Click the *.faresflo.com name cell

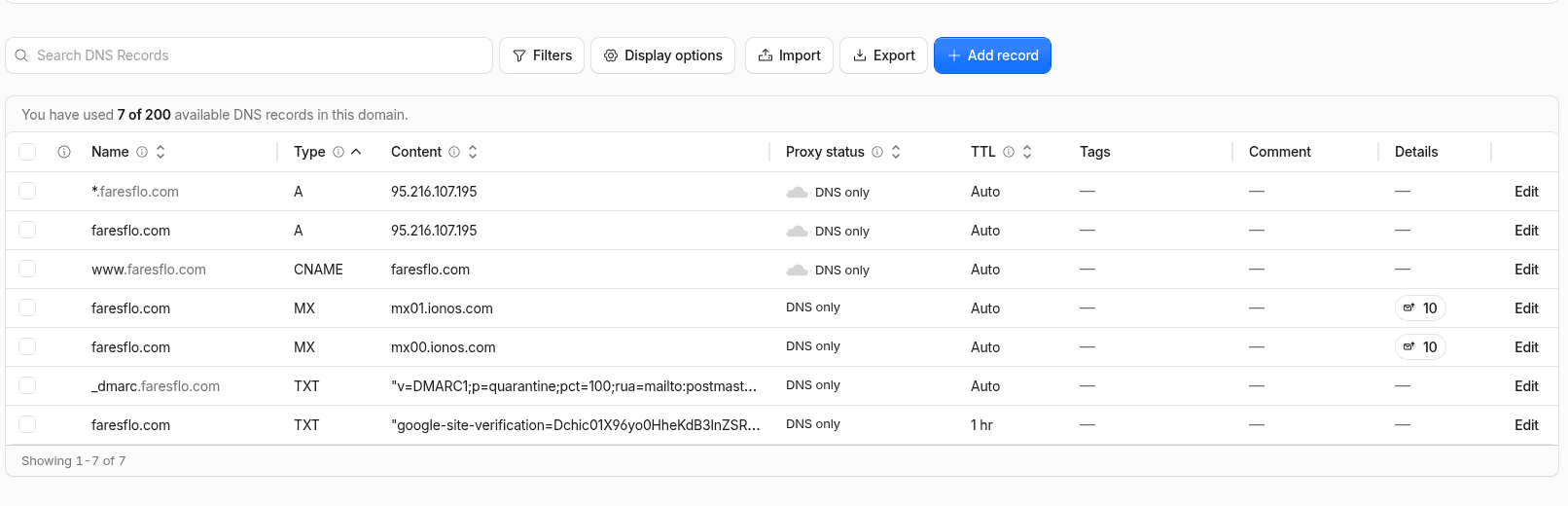click(x=135, y=192)
